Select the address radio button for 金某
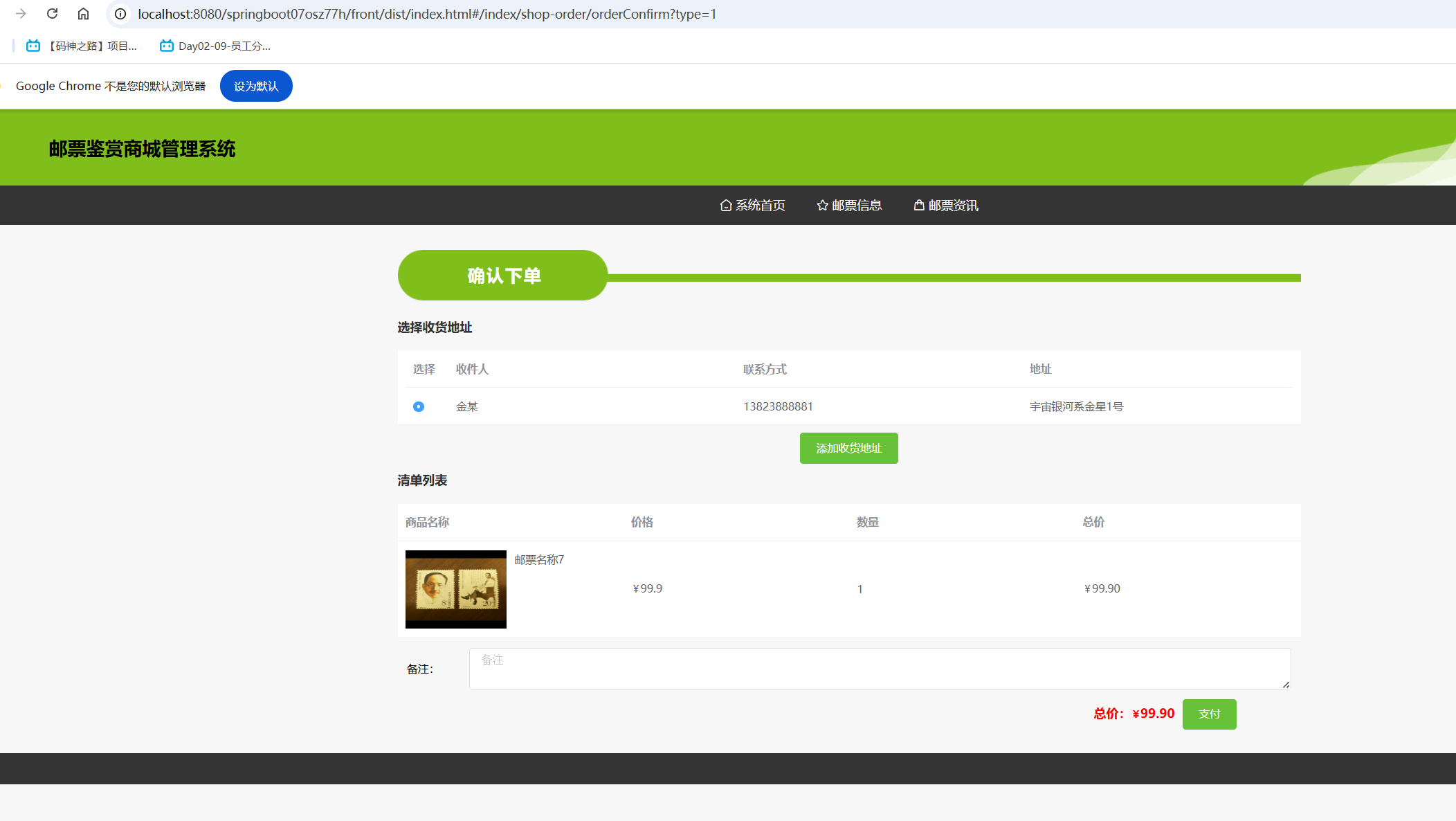The height and width of the screenshot is (821, 1456). click(419, 406)
